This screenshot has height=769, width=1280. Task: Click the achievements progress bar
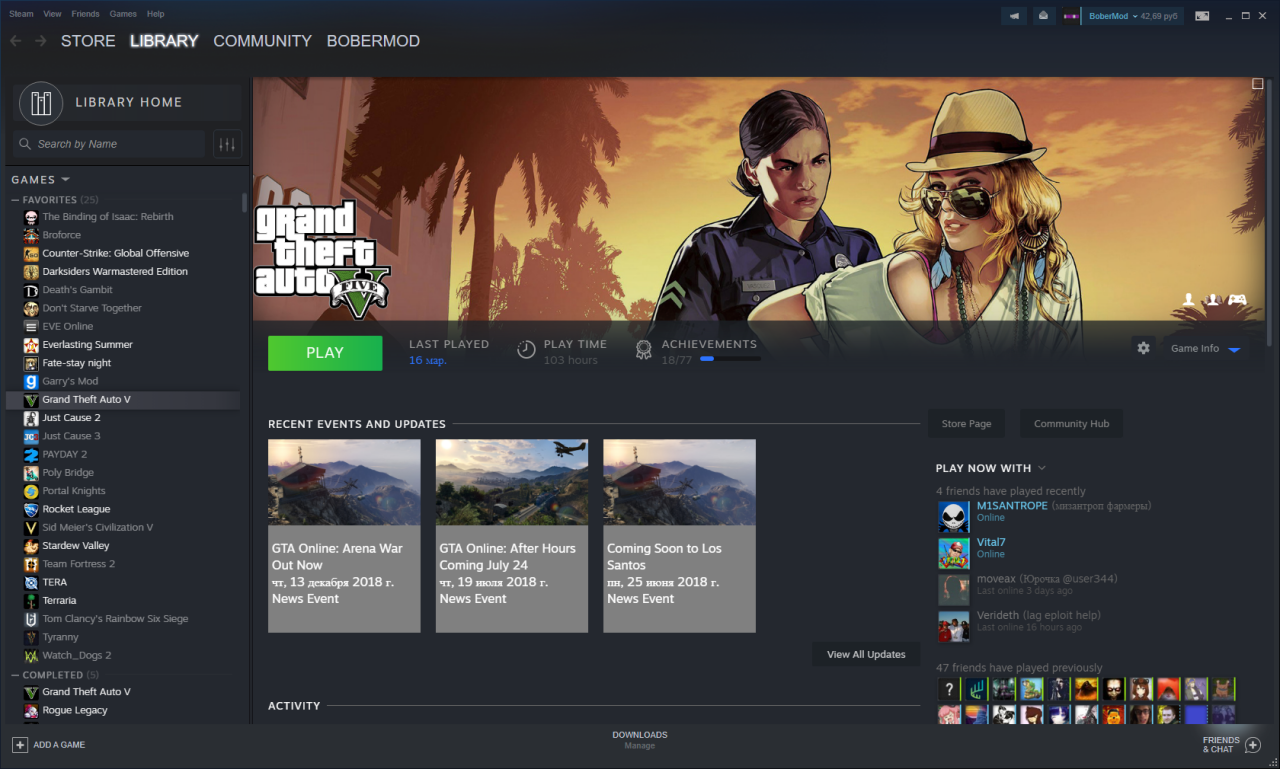tap(730, 358)
